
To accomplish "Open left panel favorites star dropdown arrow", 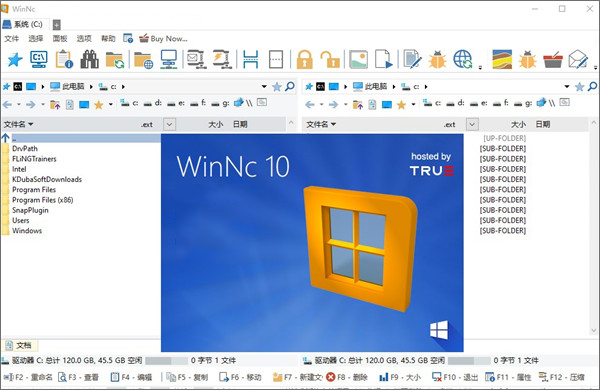I will pos(111,104).
